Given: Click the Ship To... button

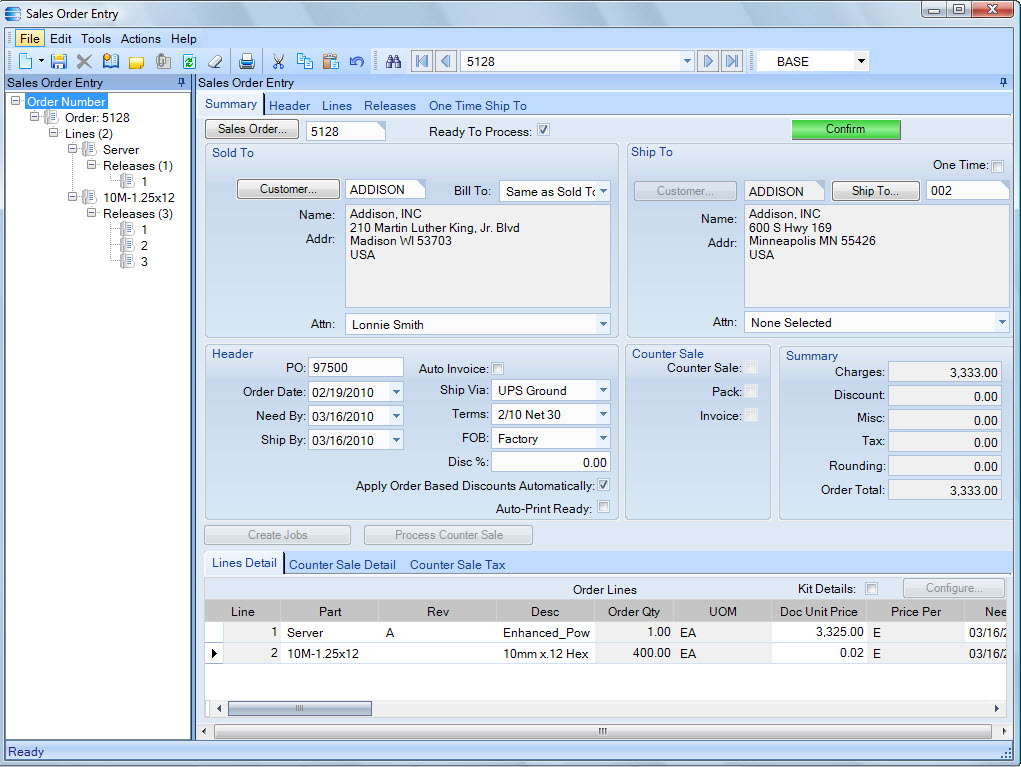Looking at the screenshot, I should tap(875, 191).
